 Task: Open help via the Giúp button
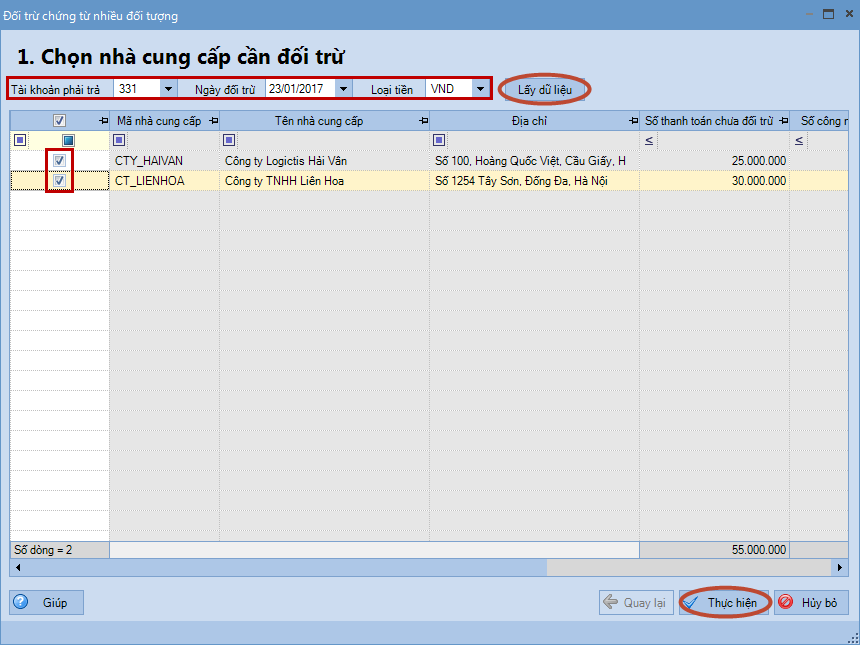46,603
